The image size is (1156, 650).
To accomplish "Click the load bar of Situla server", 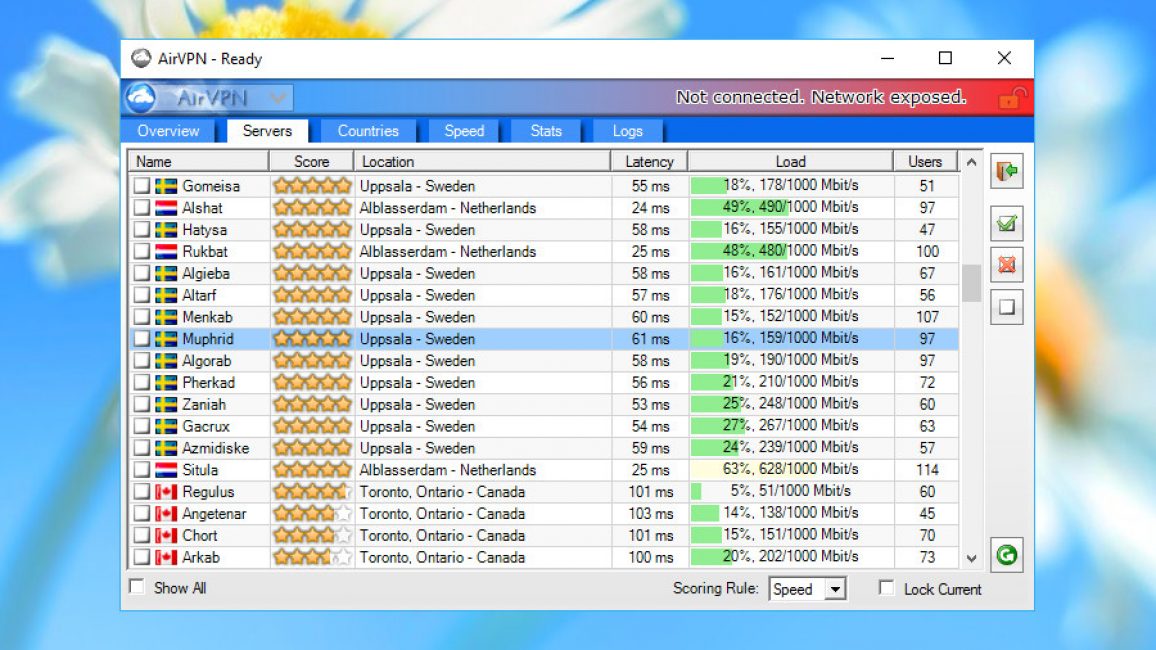I will (x=790, y=469).
